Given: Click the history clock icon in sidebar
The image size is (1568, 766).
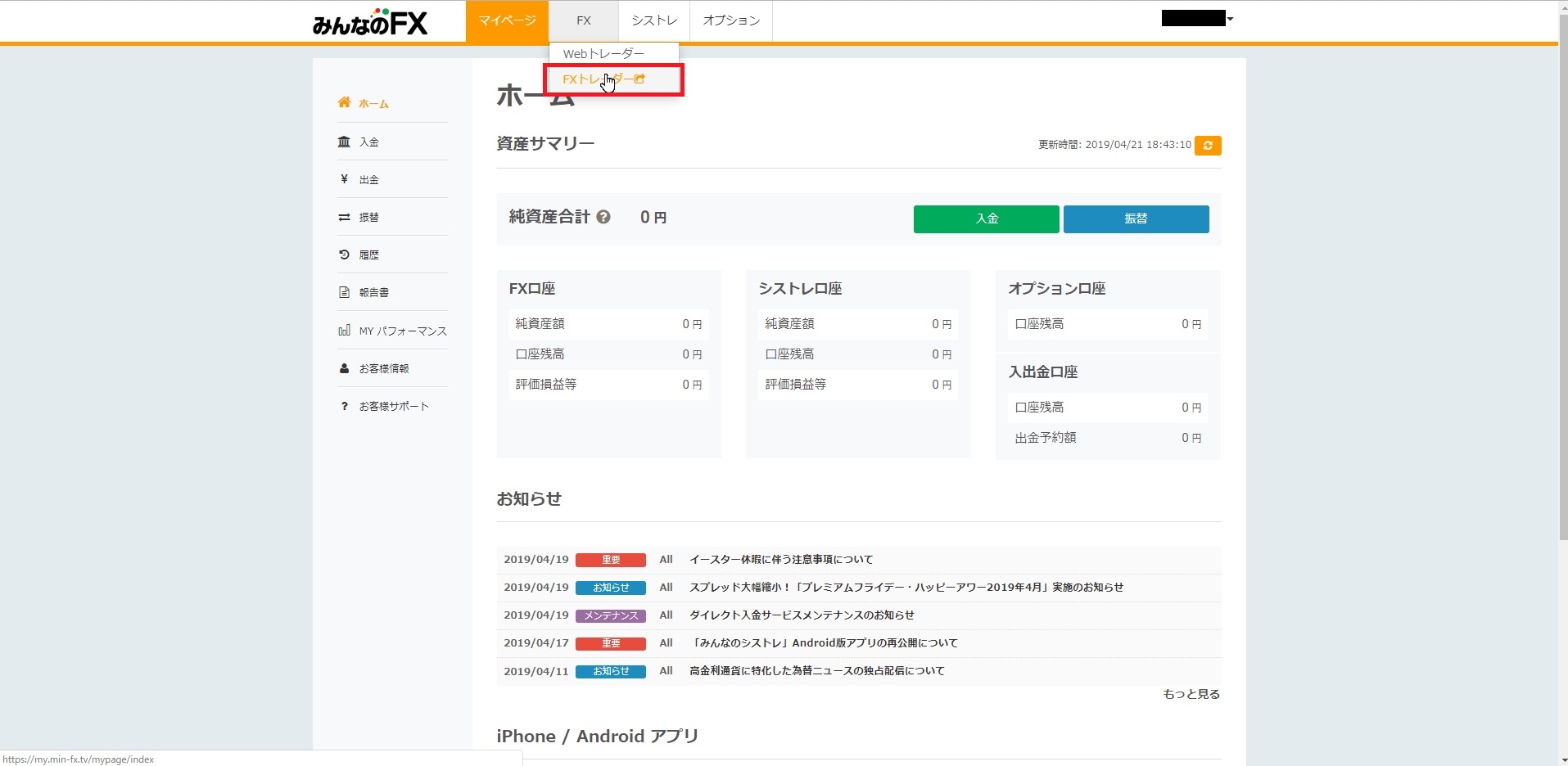Looking at the screenshot, I should (344, 255).
